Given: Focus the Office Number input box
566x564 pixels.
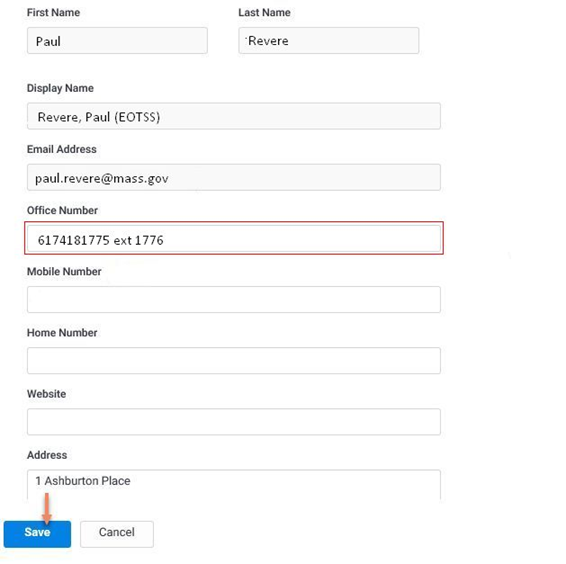Looking at the screenshot, I should [234, 238].
